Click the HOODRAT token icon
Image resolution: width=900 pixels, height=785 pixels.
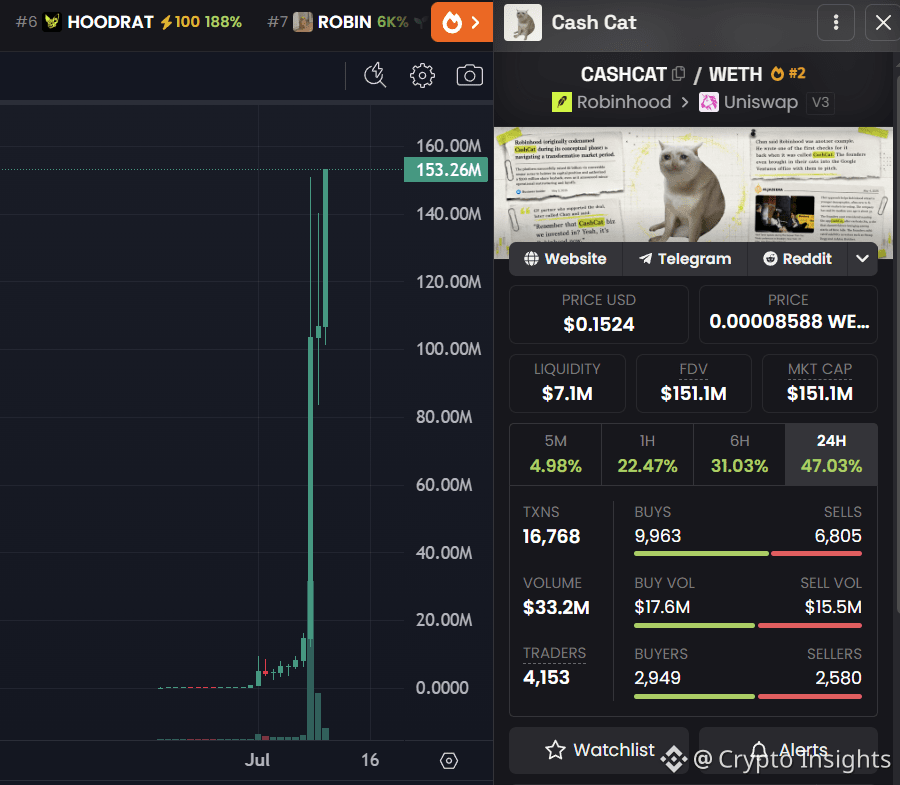coord(52,22)
